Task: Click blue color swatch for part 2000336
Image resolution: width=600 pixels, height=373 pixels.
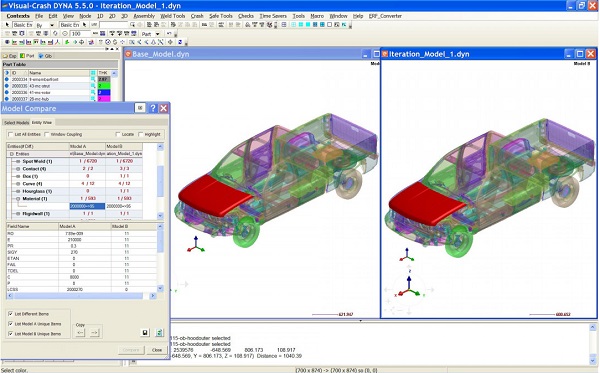Action: pos(104,92)
